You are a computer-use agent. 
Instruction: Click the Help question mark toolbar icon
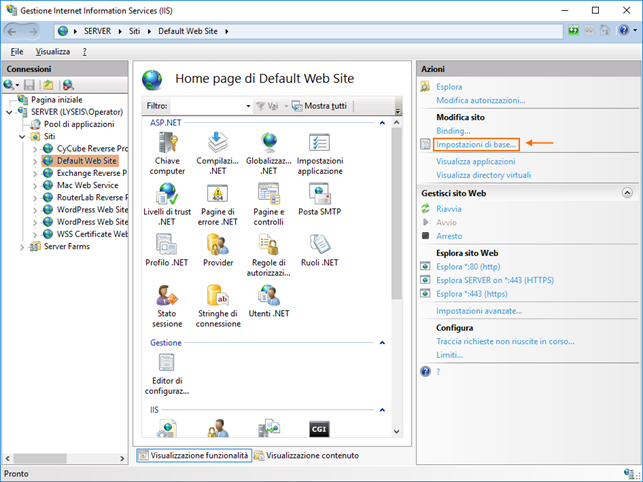tap(624, 30)
